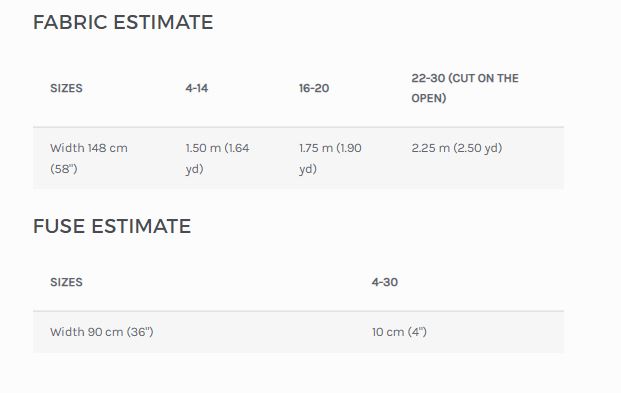Select the Width 90 cm (36") cell
The width and height of the screenshot is (621, 393).
(x=102, y=332)
